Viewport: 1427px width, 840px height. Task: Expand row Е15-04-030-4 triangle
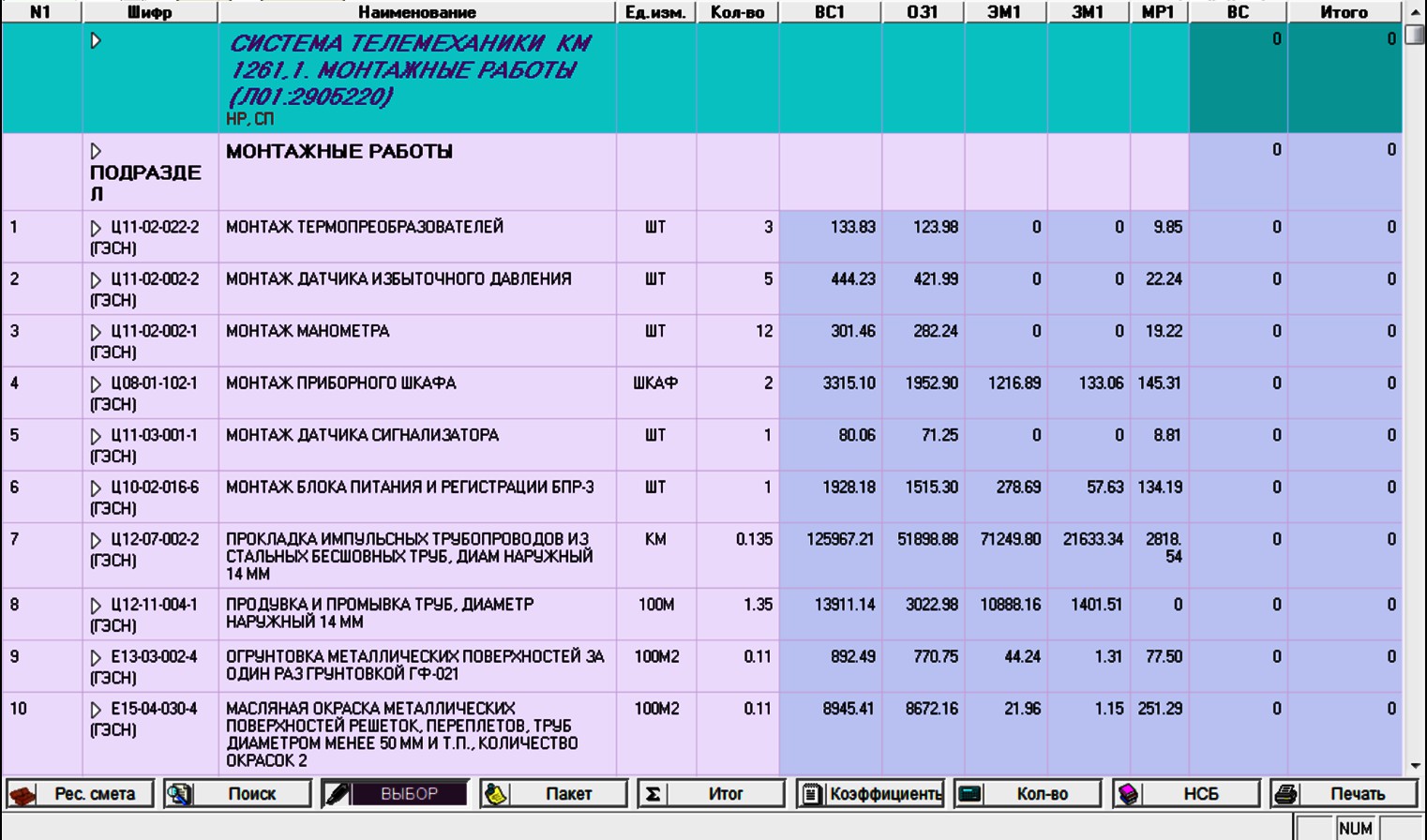tap(96, 710)
